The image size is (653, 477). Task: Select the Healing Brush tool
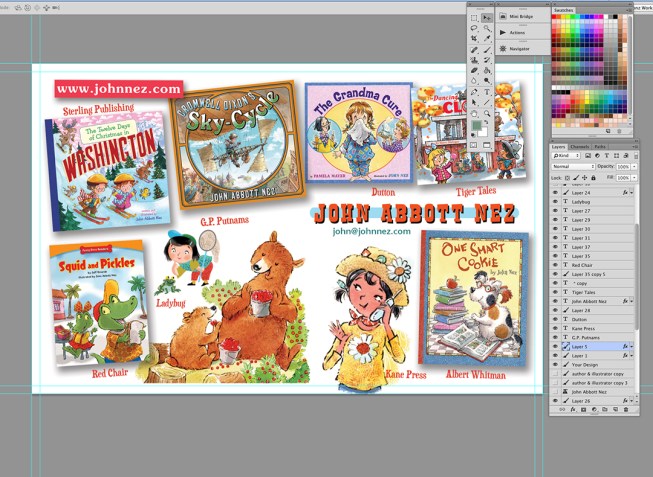(x=474, y=50)
